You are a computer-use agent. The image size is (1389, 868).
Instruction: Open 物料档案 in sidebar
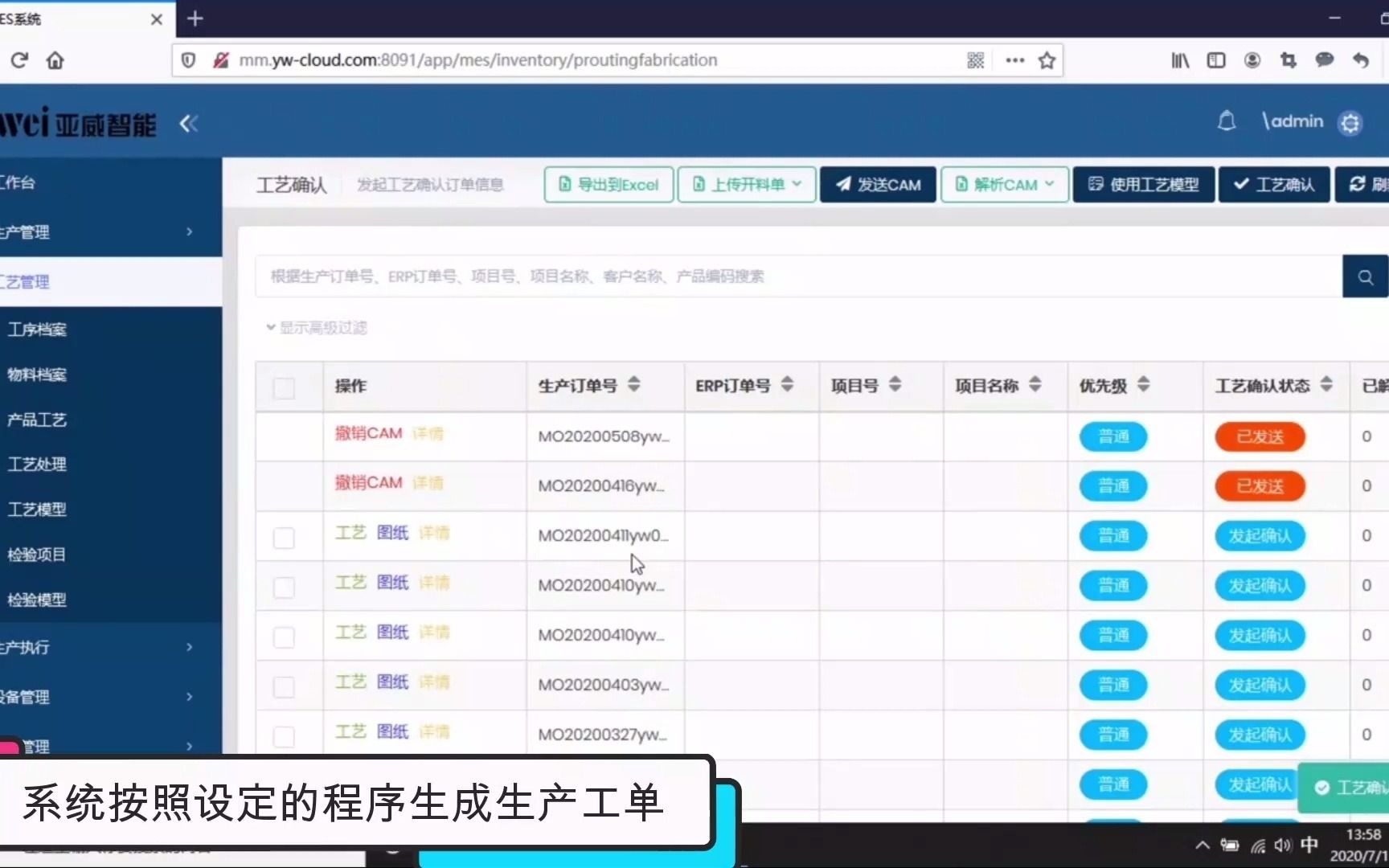pos(37,375)
